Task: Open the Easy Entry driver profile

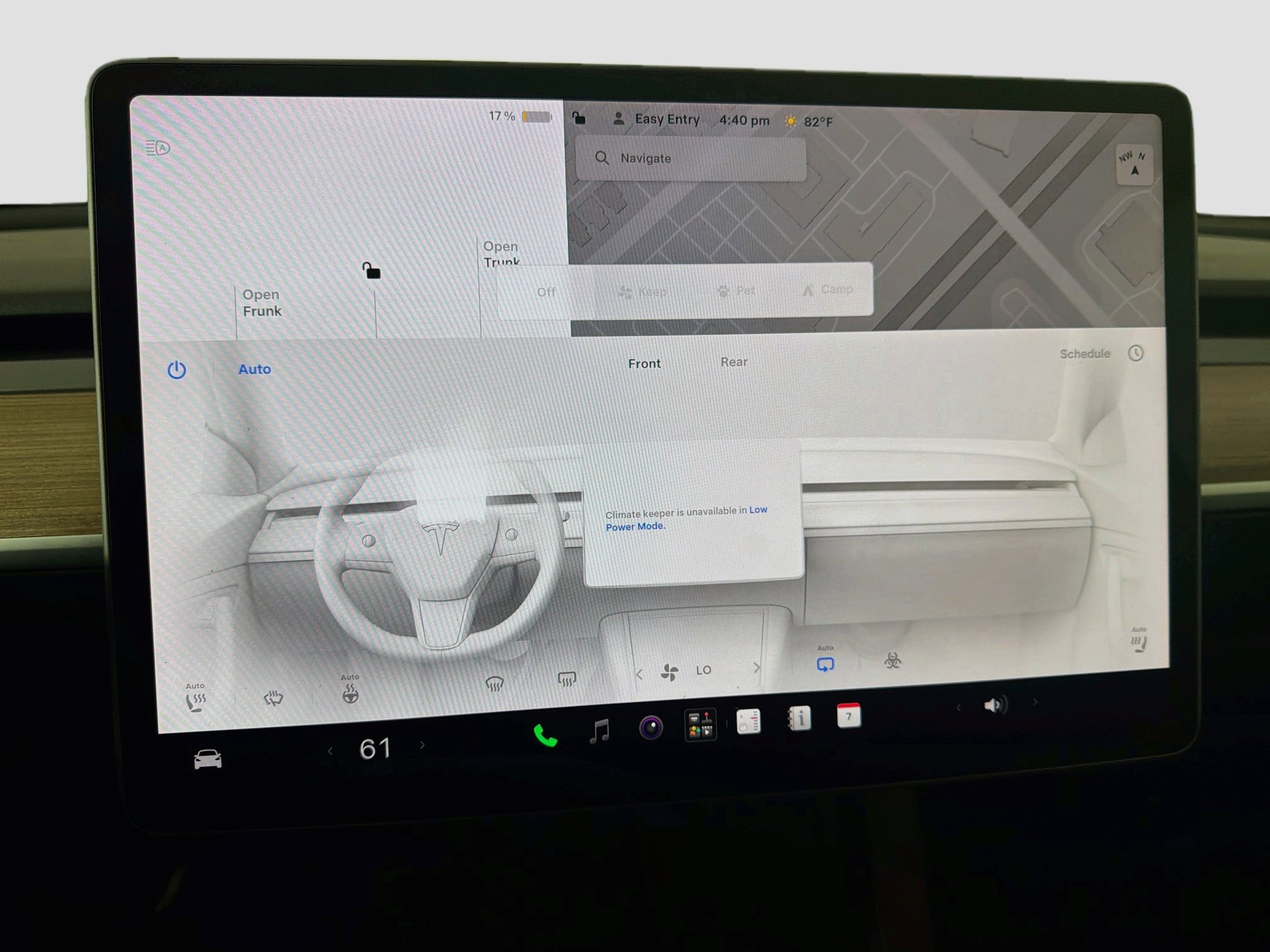Action: click(x=656, y=119)
